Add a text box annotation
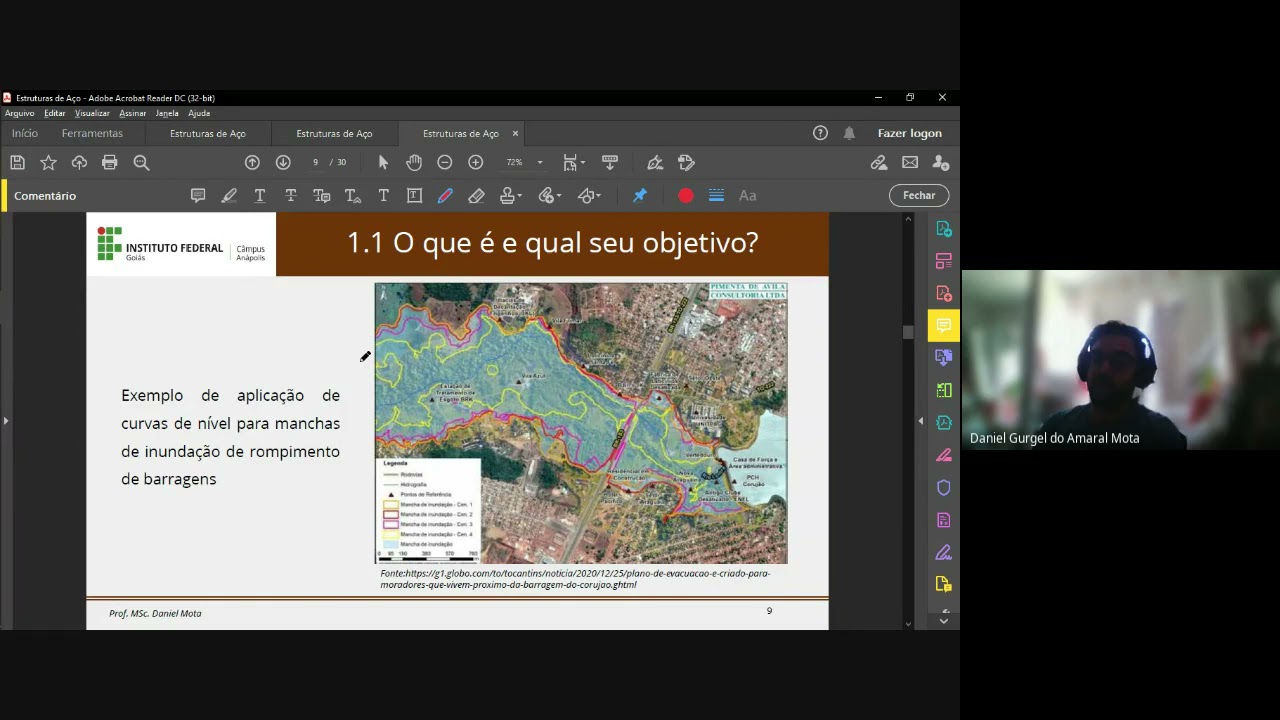This screenshot has height=720, width=1280. tap(414, 196)
